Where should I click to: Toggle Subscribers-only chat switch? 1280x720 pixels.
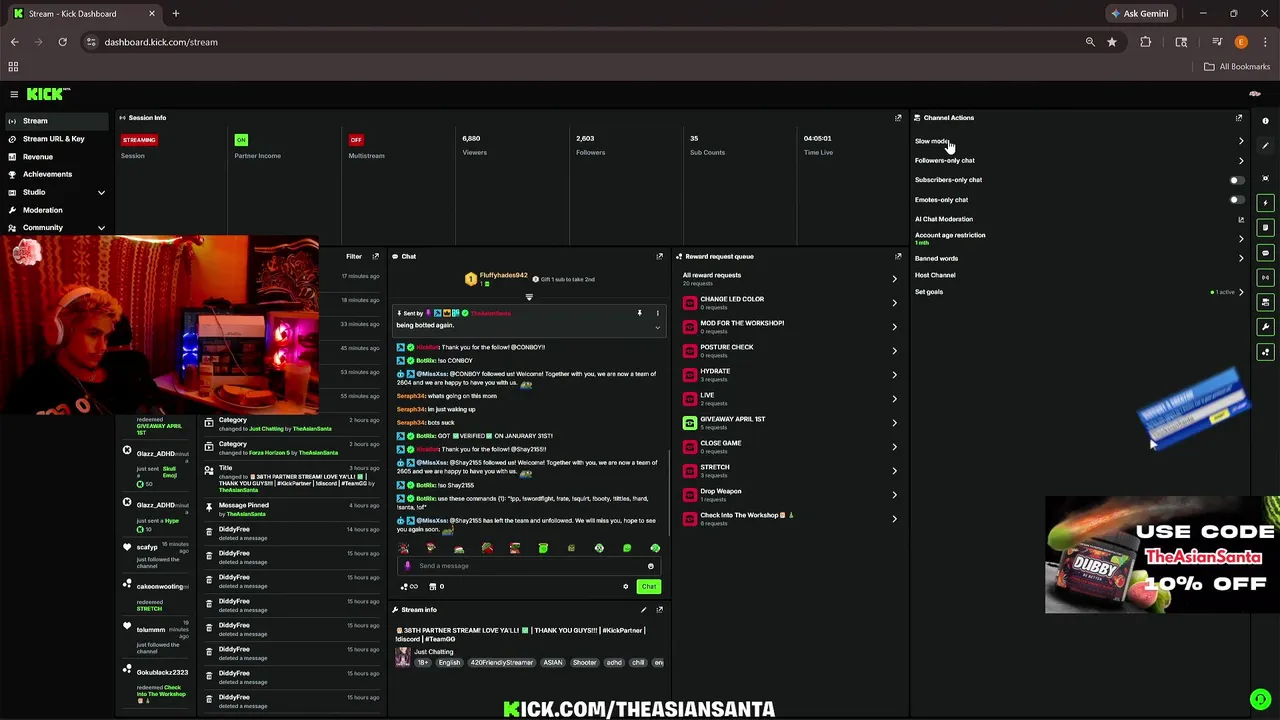pos(1237,180)
